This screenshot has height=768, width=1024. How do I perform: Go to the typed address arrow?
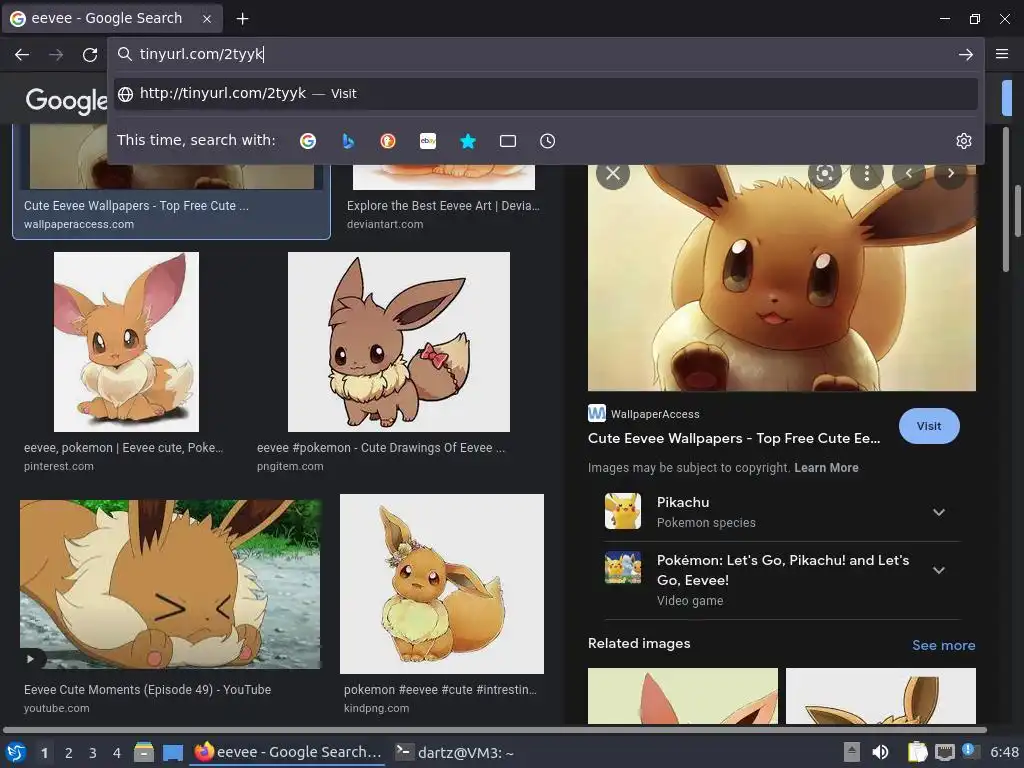pyautogui.click(x=966, y=55)
